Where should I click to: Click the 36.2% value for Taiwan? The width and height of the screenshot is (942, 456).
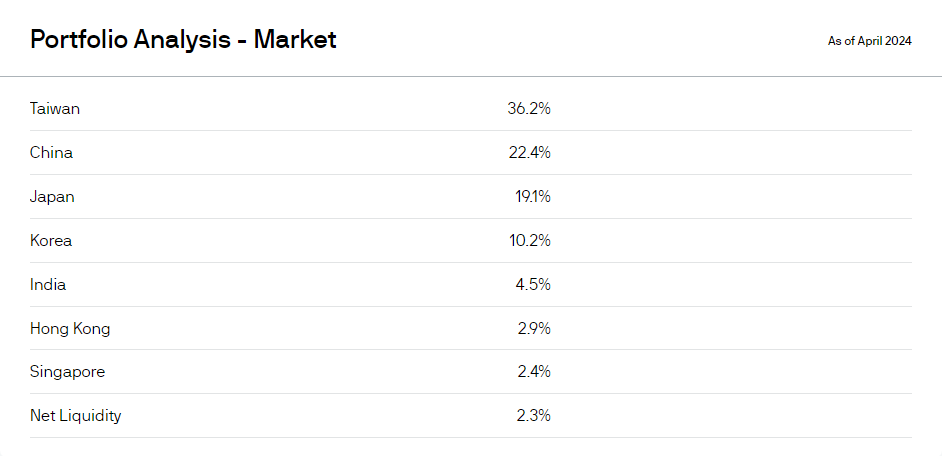(x=529, y=109)
